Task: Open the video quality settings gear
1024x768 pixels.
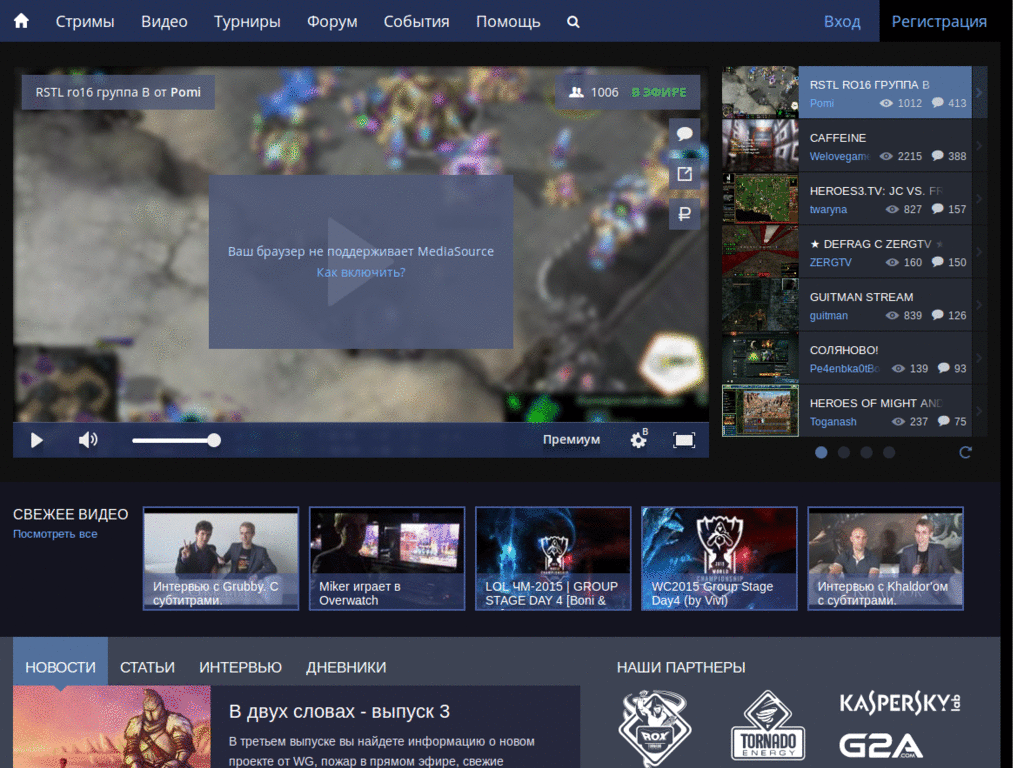Action: 638,439
